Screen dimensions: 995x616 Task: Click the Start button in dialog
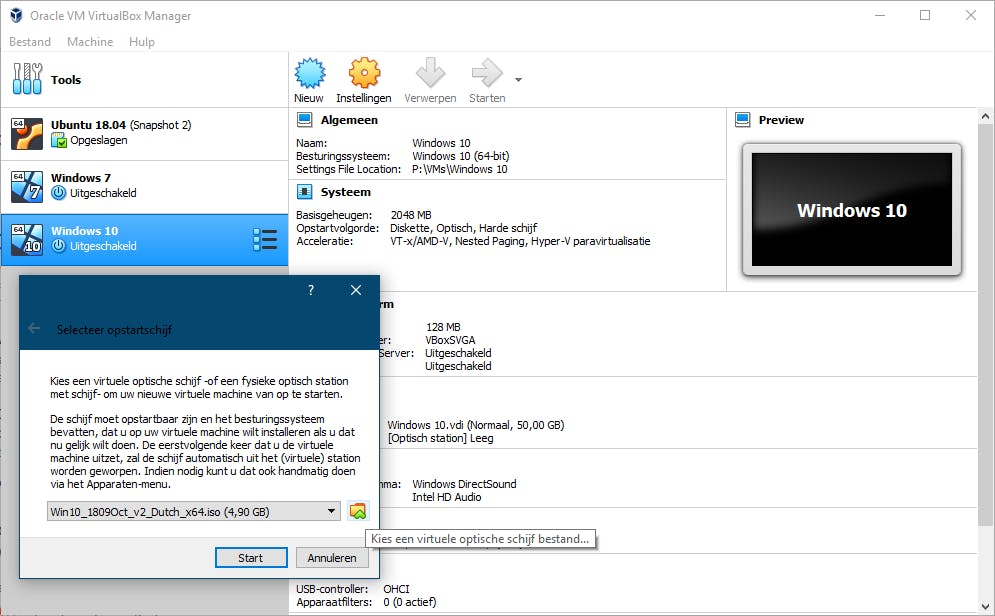(x=251, y=558)
